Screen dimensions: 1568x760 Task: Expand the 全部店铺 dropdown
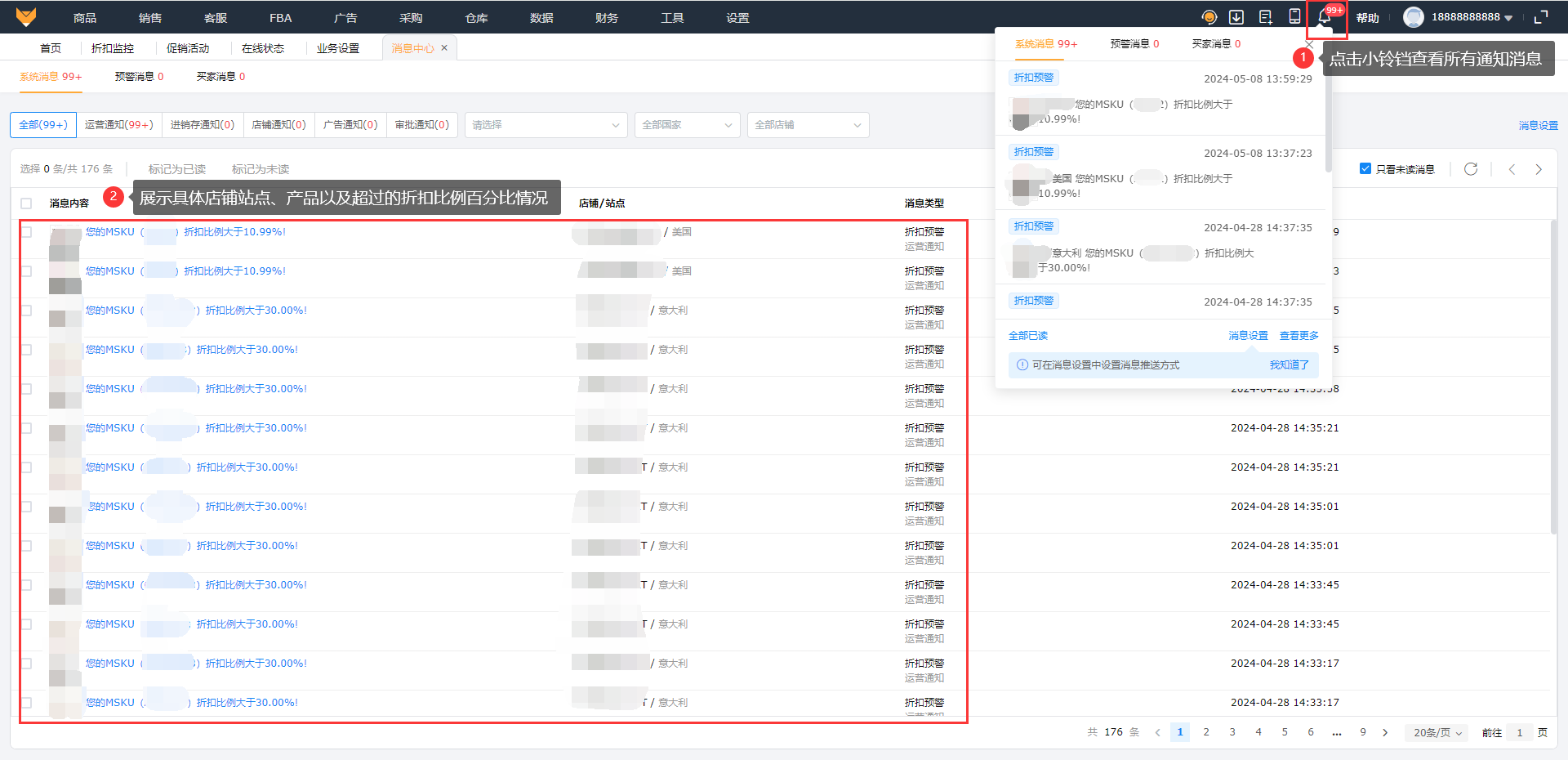[x=808, y=125]
